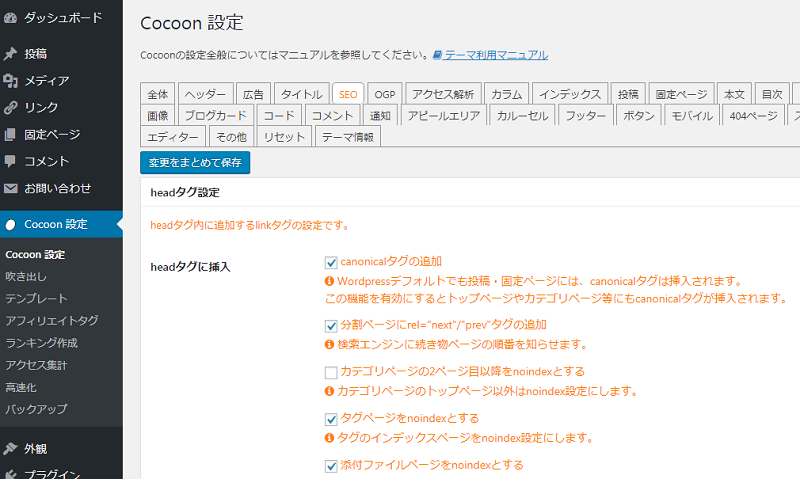Click the Cocoon 設定 circle icon

(x=11, y=225)
